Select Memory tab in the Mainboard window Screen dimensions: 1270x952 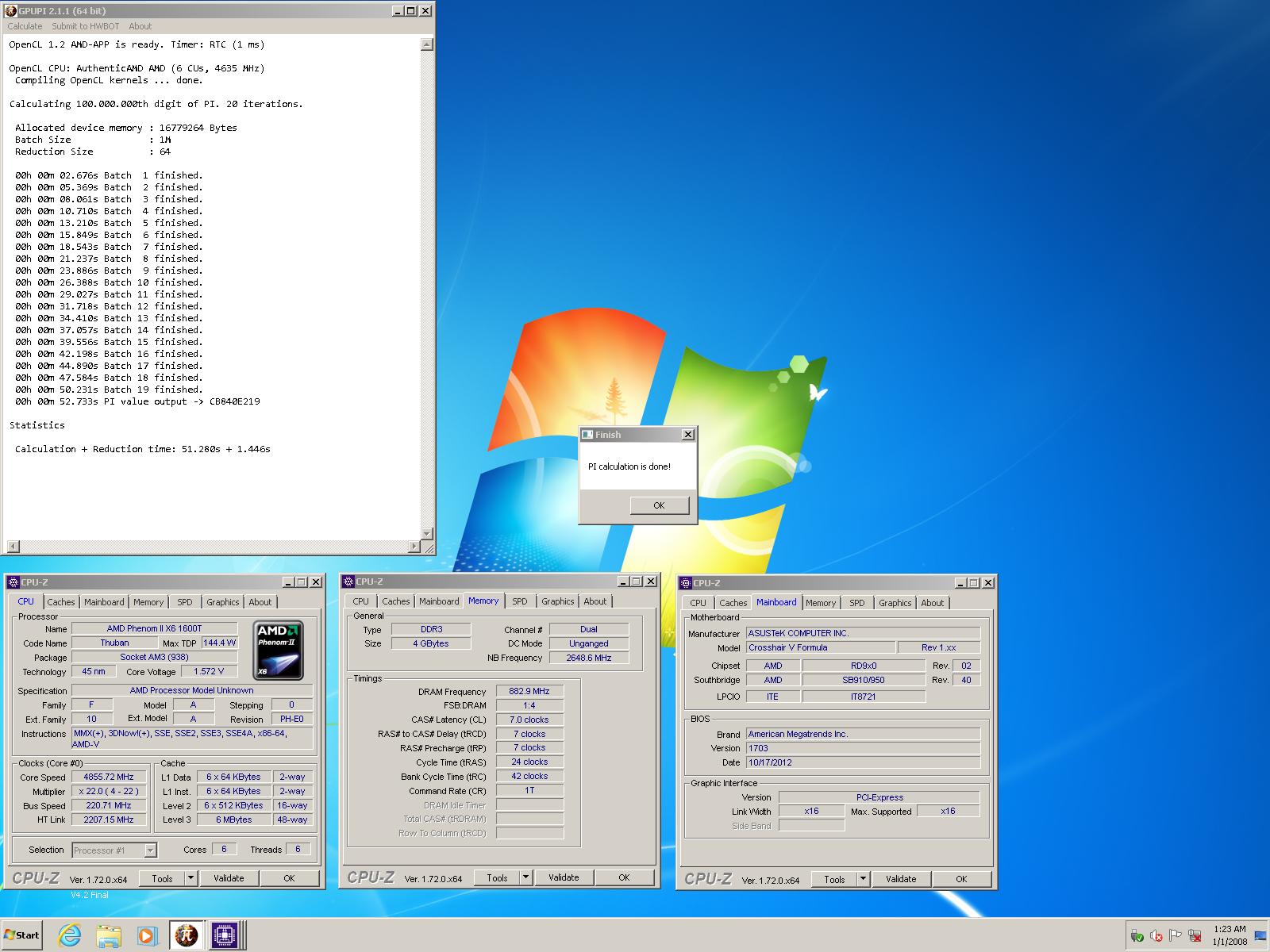coord(821,603)
